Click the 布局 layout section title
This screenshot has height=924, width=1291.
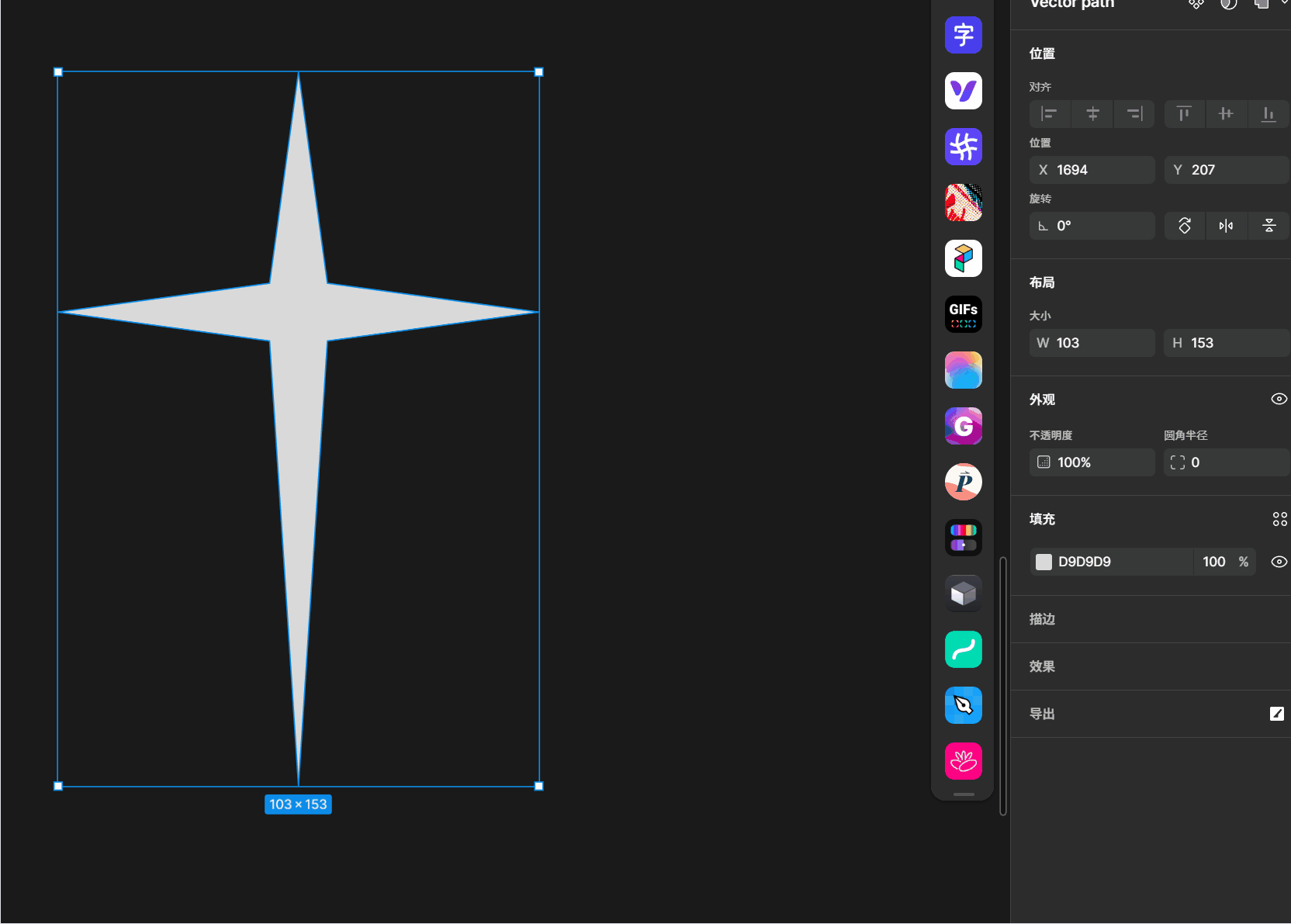(1042, 282)
